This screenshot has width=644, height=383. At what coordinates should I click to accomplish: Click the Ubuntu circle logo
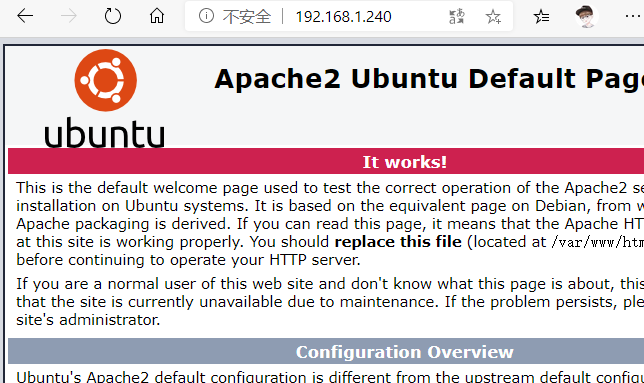[106, 80]
